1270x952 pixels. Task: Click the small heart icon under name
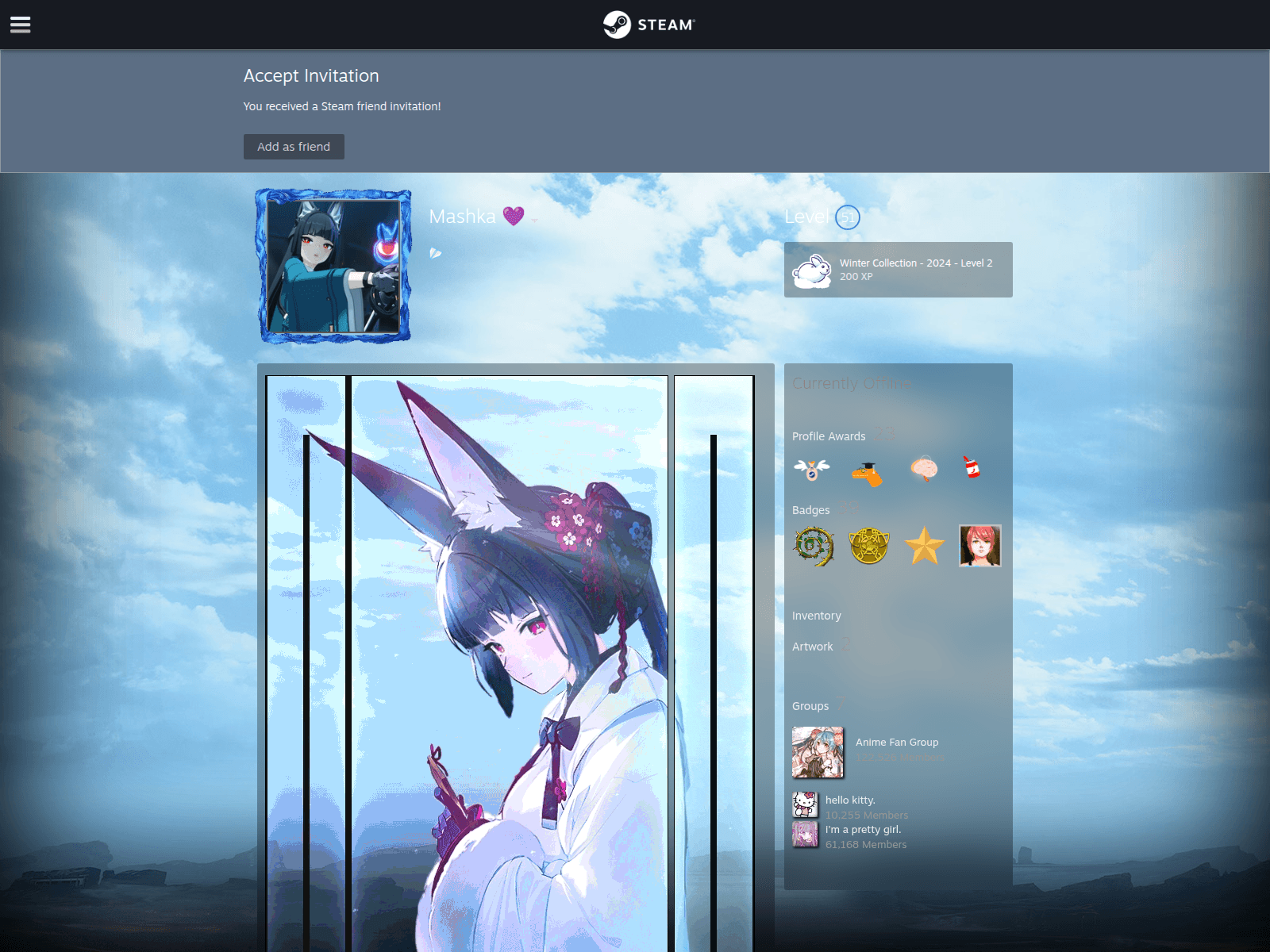point(435,253)
